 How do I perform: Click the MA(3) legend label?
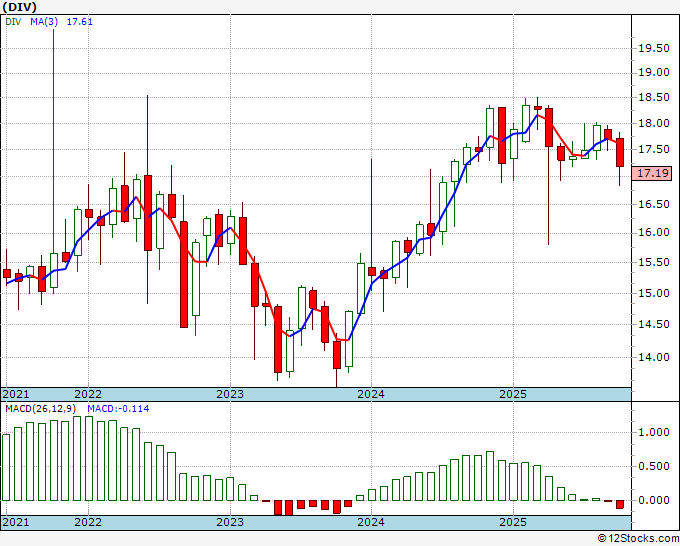click(44, 22)
